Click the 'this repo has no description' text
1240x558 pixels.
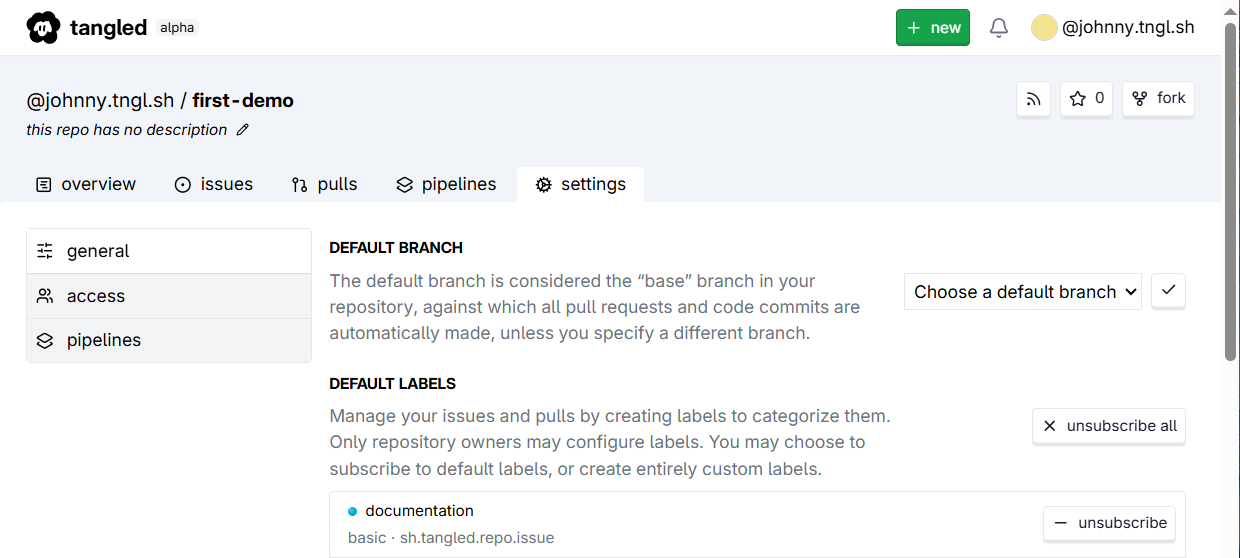127,130
